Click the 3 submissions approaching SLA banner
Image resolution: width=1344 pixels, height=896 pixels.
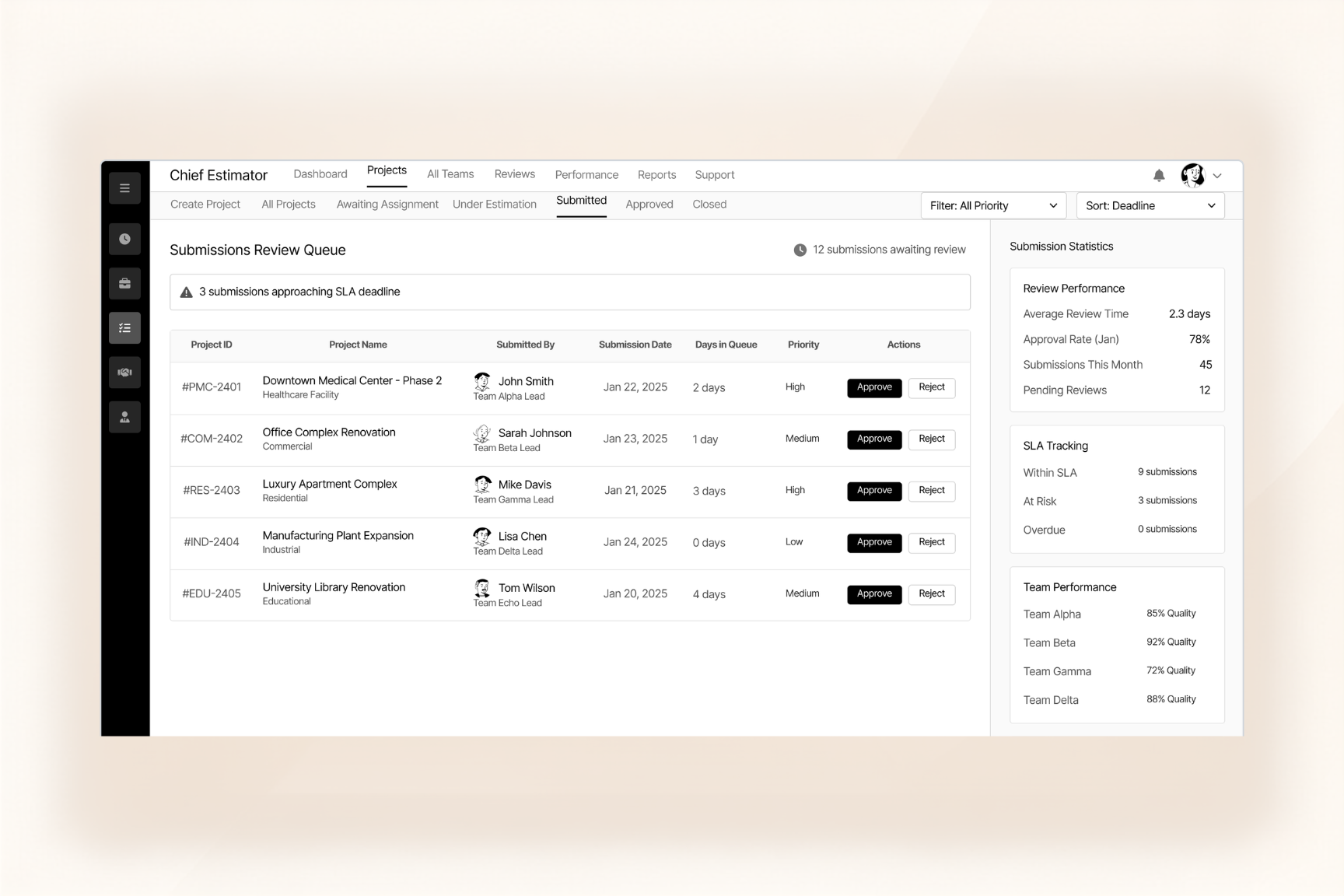(570, 292)
